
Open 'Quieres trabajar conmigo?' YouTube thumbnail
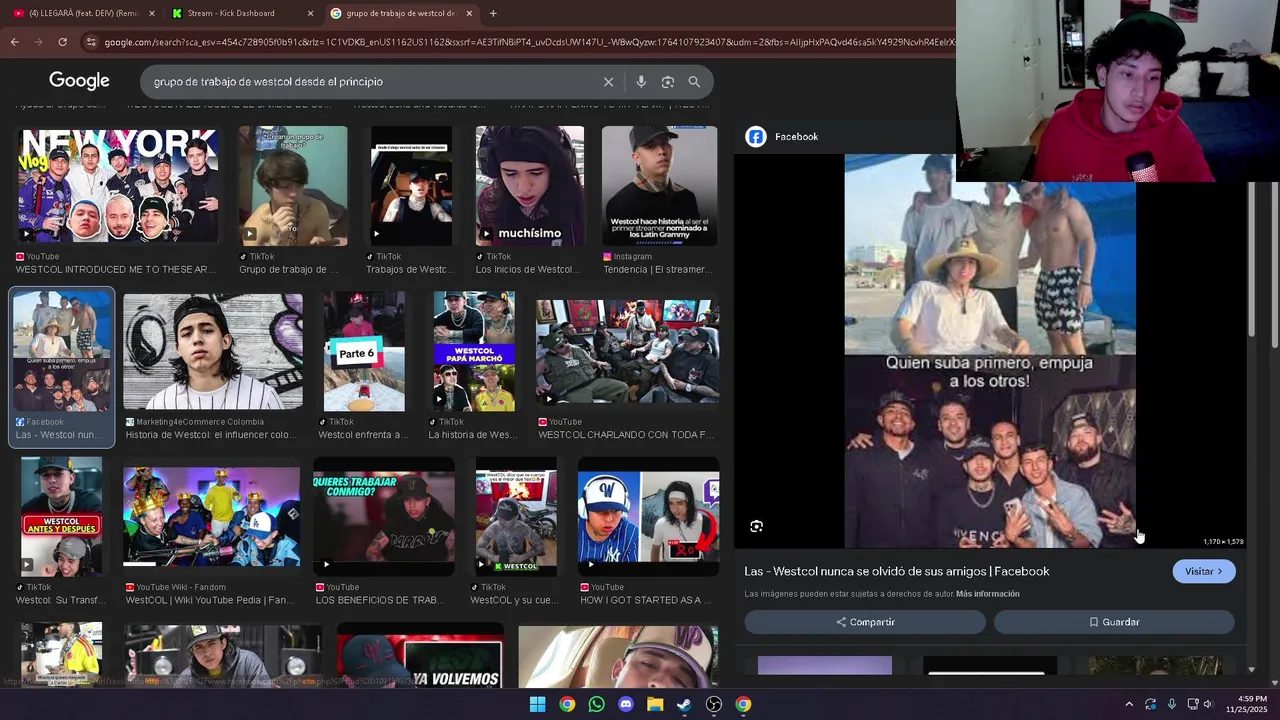[384, 517]
